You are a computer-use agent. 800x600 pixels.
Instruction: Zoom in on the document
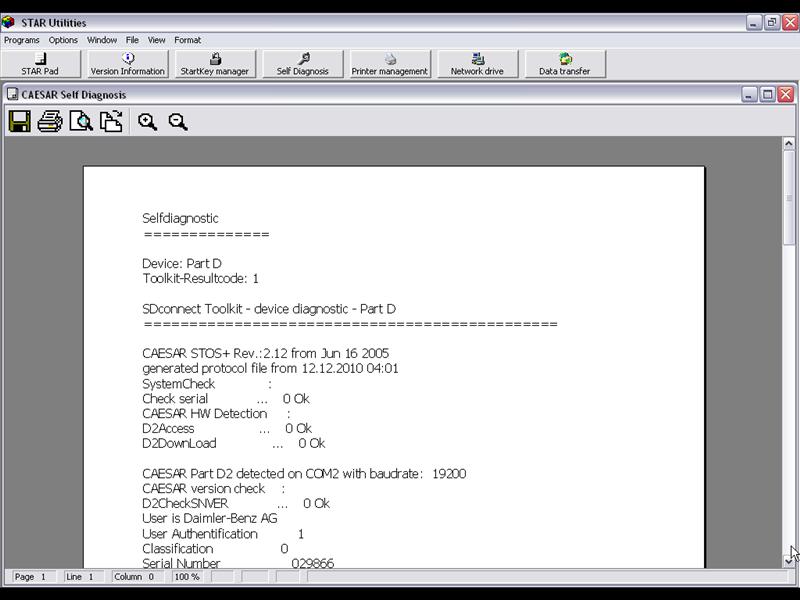(147, 122)
